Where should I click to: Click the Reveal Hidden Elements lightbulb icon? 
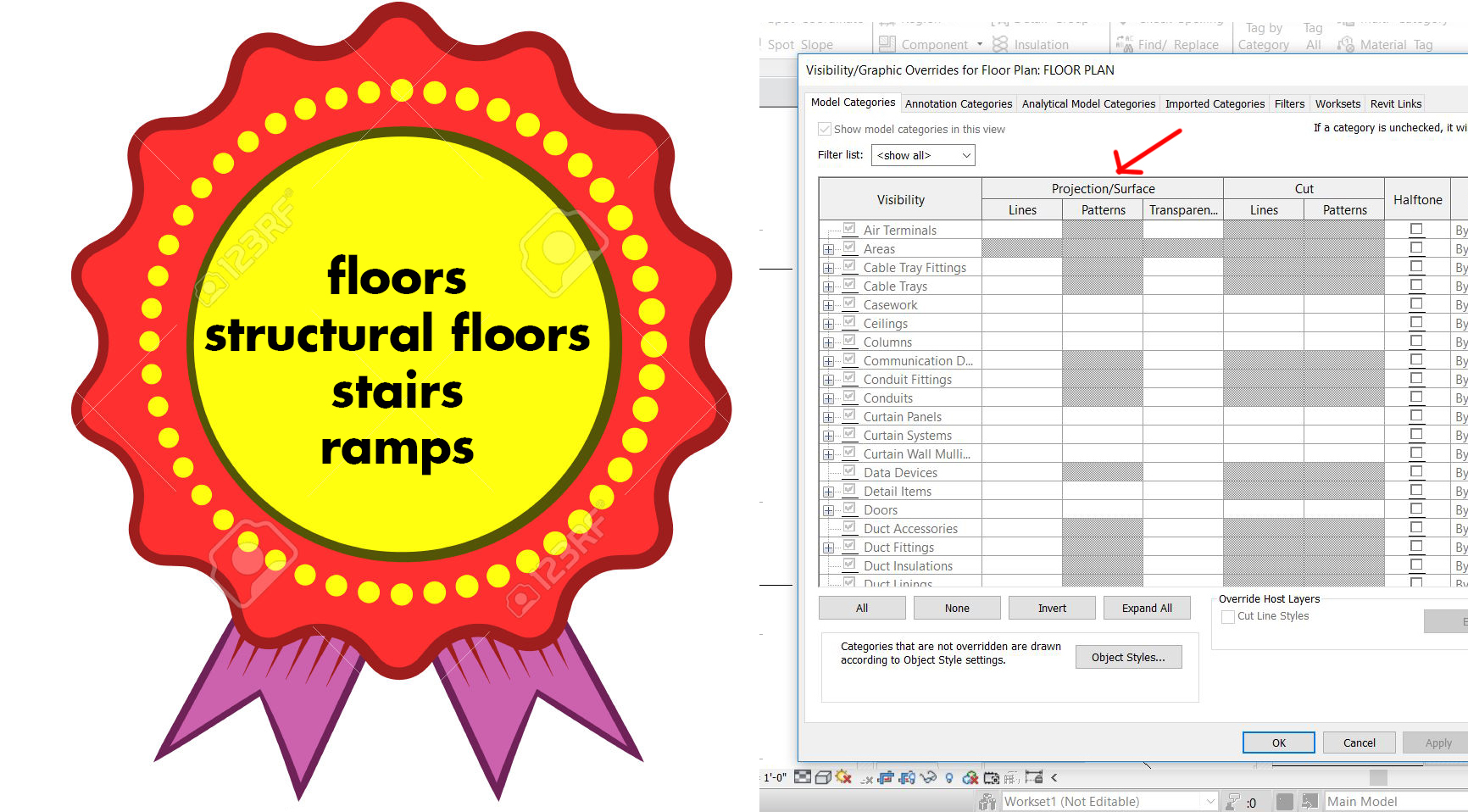(x=949, y=778)
